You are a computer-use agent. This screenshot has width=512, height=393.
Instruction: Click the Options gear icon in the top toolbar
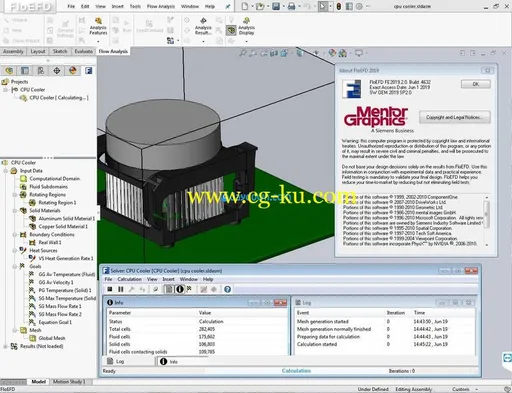(x=359, y=6)
